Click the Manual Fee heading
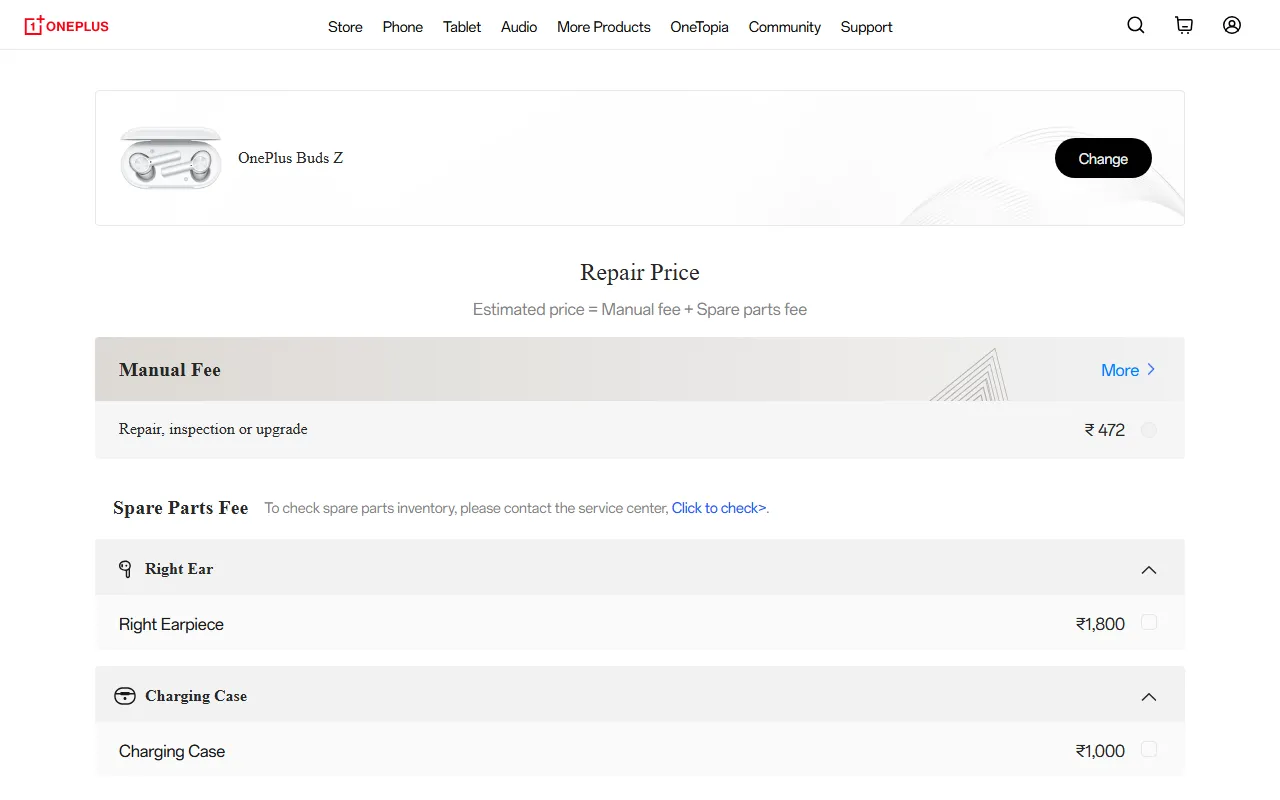Screen dimensions: 1280x800 [170, 370]
